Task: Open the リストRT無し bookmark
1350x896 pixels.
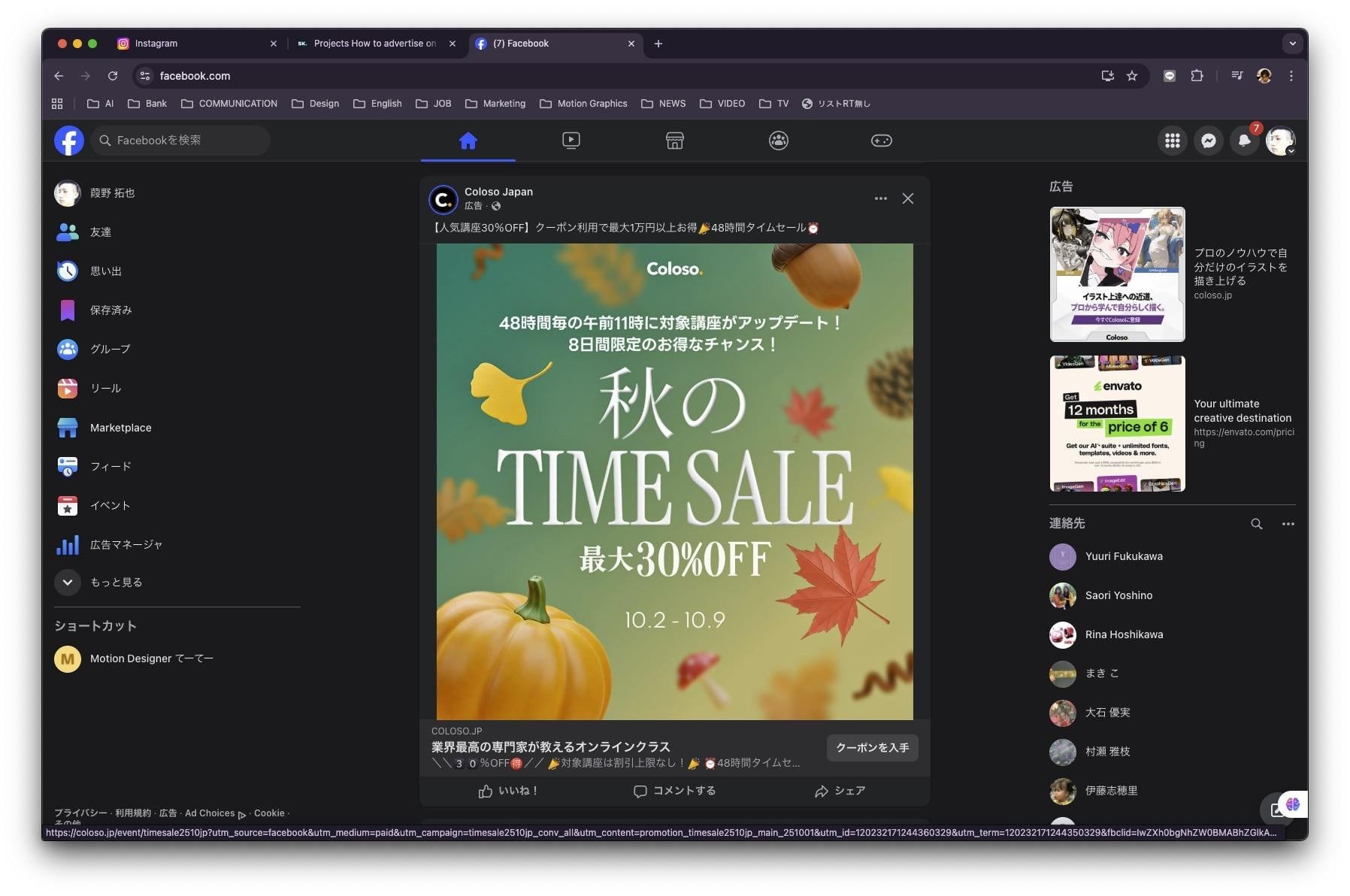Action: click(836, 104)
